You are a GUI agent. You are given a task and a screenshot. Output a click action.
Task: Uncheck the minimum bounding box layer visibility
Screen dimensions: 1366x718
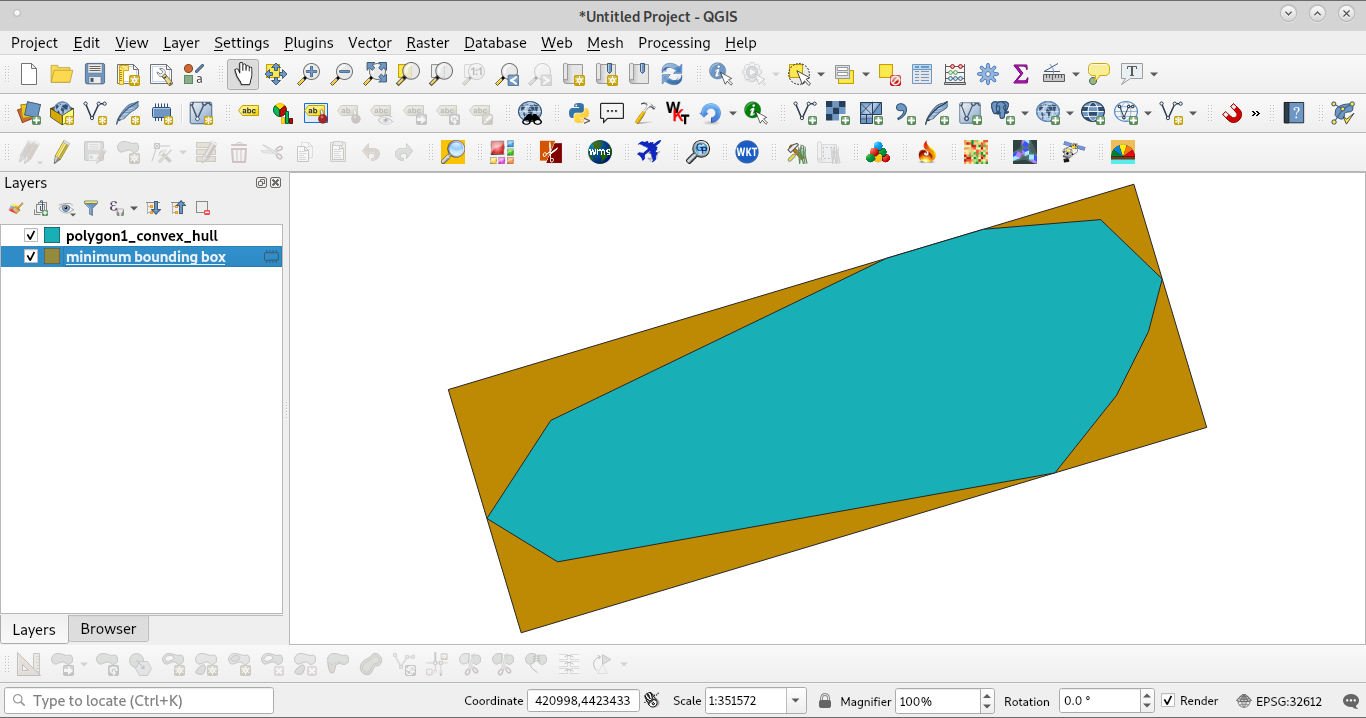(30, 256)
